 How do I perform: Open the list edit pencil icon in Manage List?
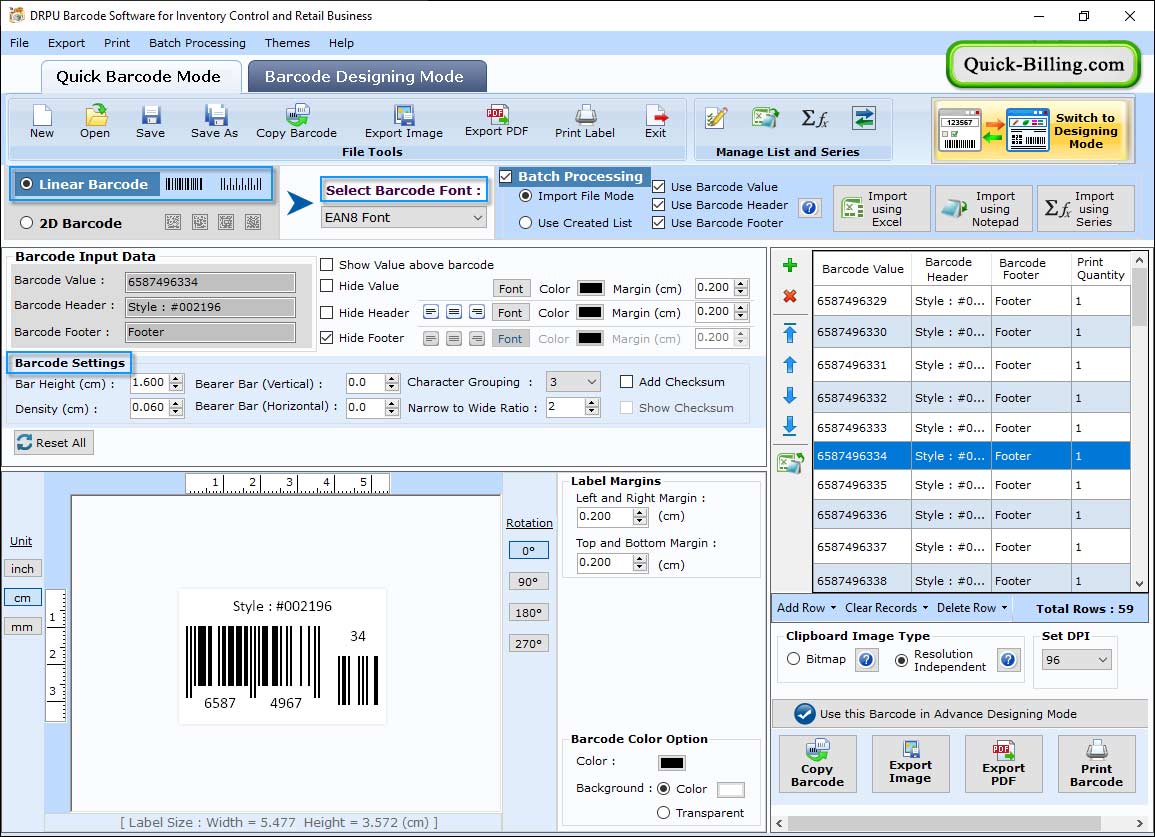point(716,118)
